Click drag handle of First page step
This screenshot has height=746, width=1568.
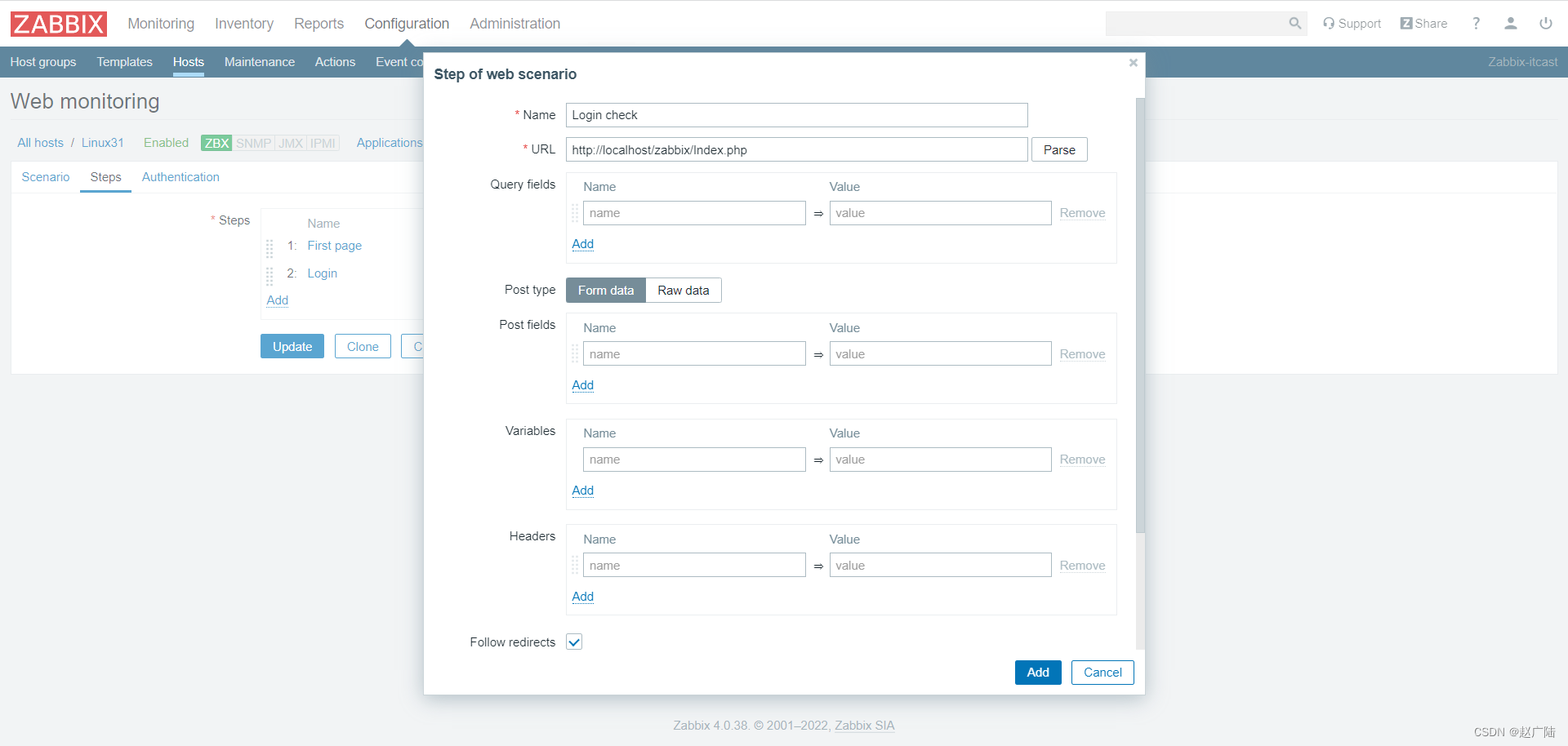coord(269,247)
